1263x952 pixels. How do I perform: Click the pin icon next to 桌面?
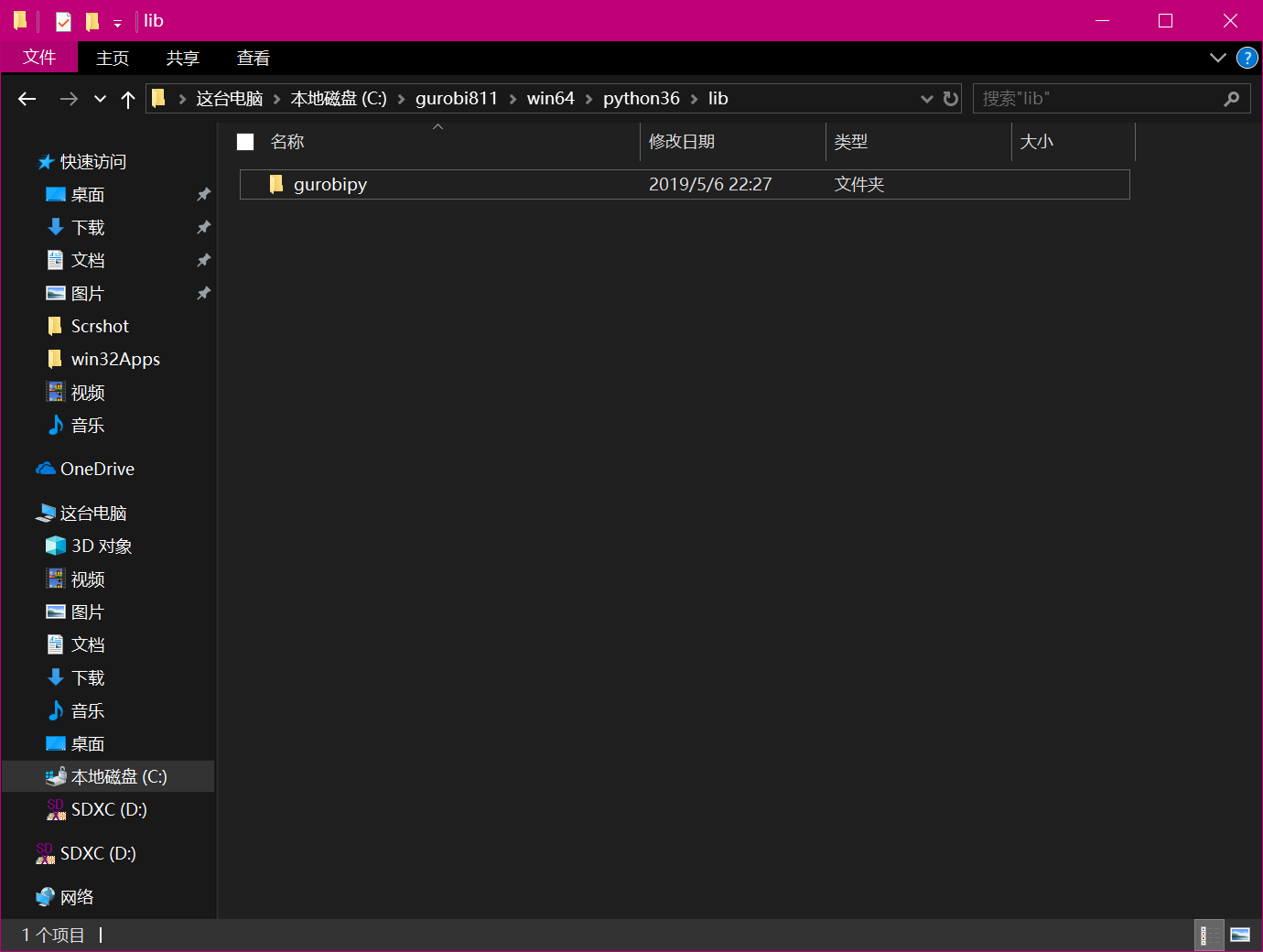coord(203,194)
